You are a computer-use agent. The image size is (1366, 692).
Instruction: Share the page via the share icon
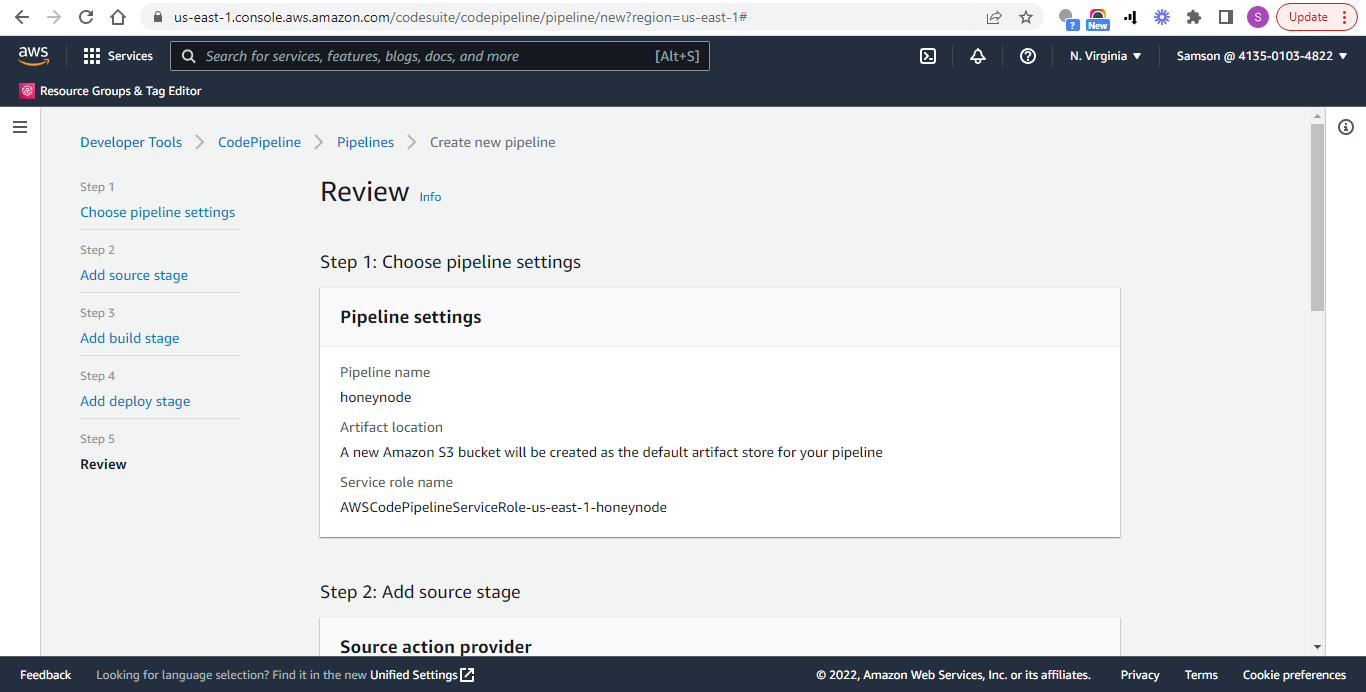(993, 16)
